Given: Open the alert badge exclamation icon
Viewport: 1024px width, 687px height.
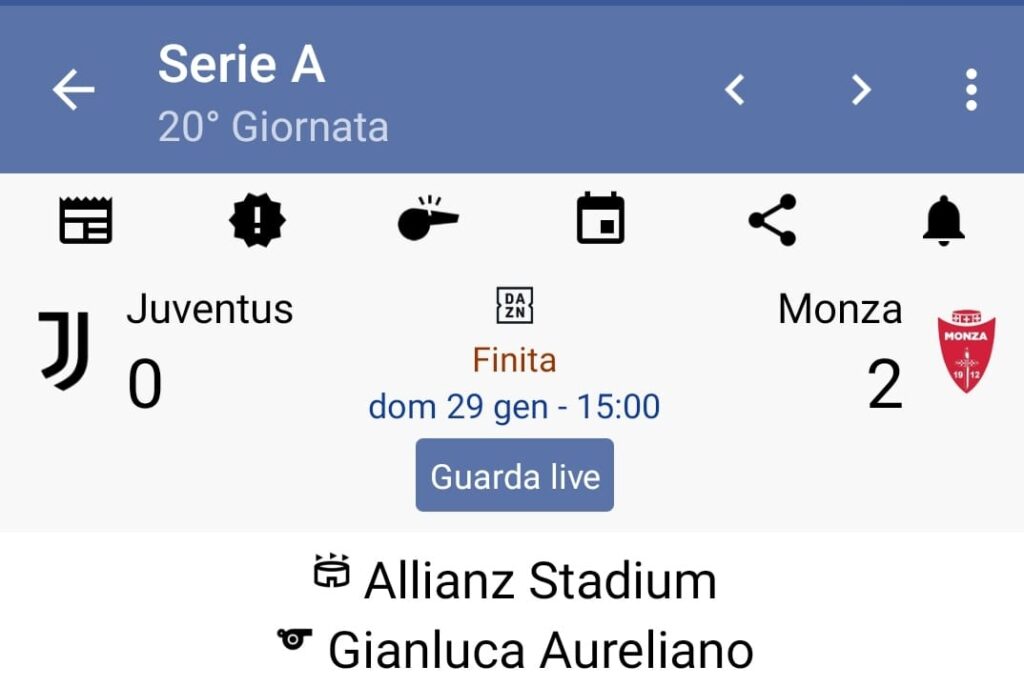Looking at the screenshot, I should pos(257,220).
